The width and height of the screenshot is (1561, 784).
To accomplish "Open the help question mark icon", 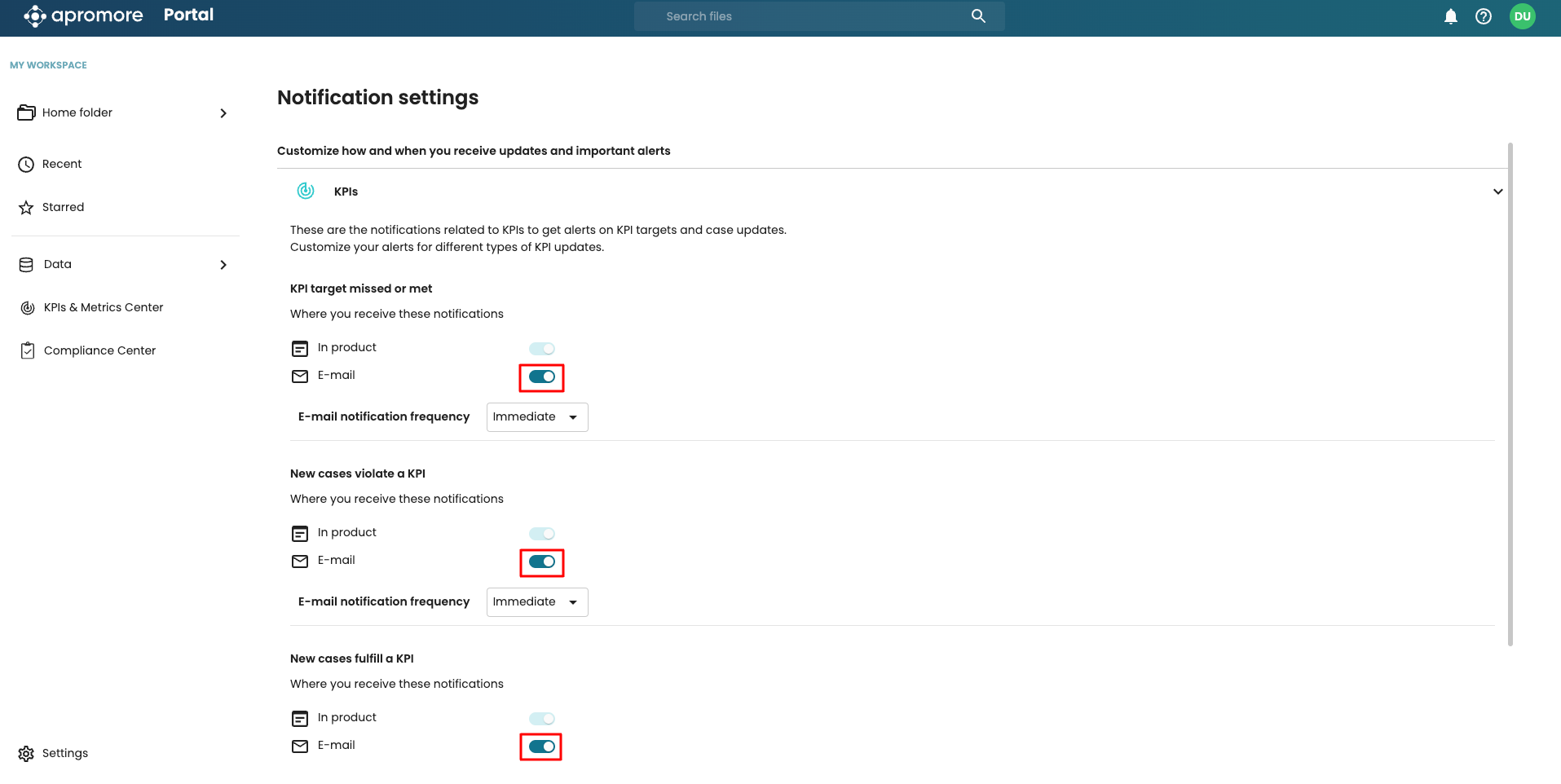I will coord(1483,16).
